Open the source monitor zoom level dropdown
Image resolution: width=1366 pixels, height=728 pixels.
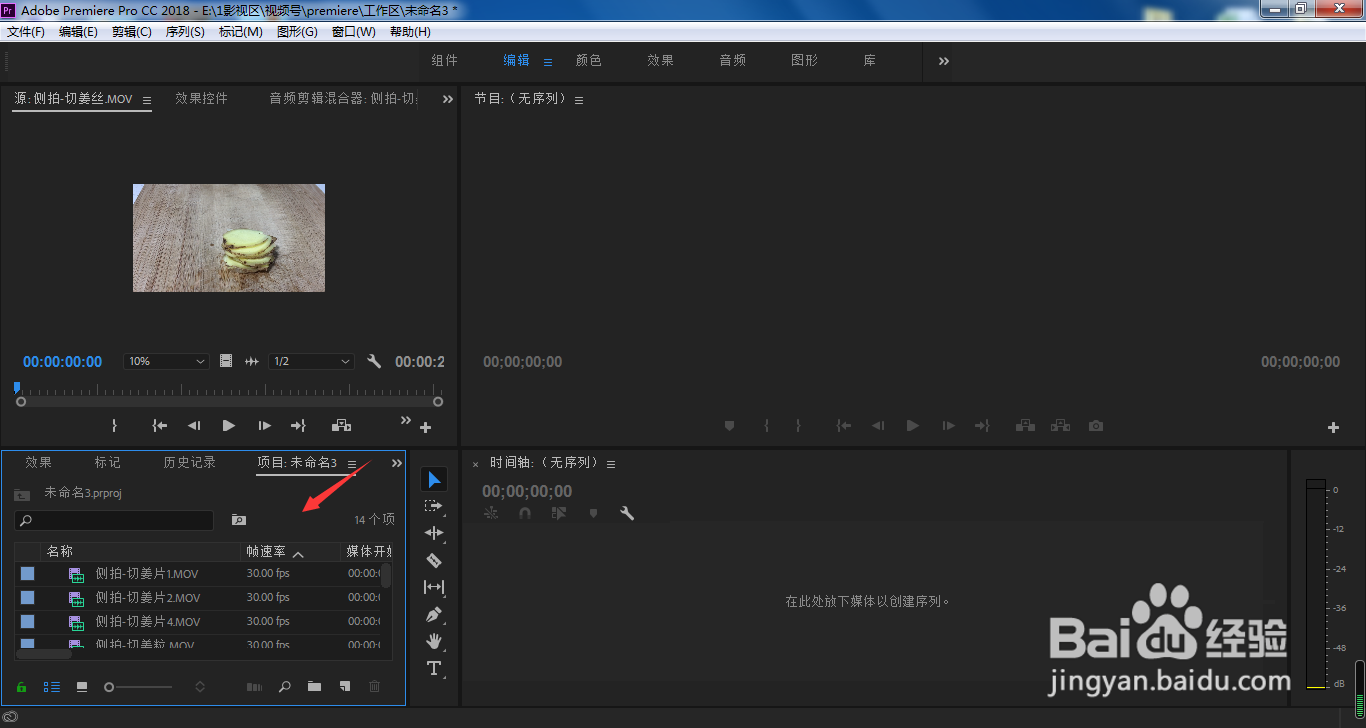(166, 361)
